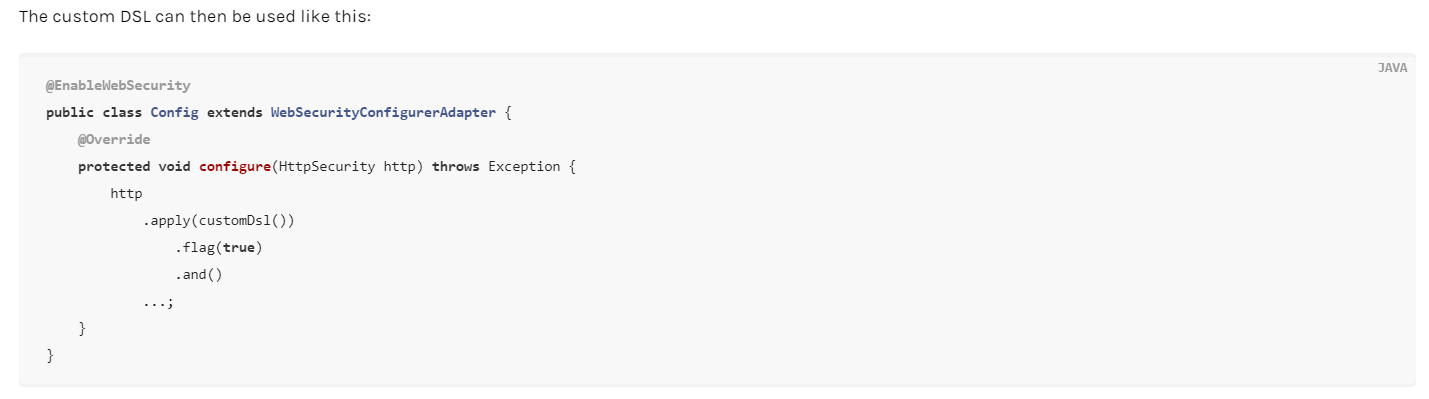1429x399 pixels.
Task: Click the .and() method call
Action: (199, 275)
